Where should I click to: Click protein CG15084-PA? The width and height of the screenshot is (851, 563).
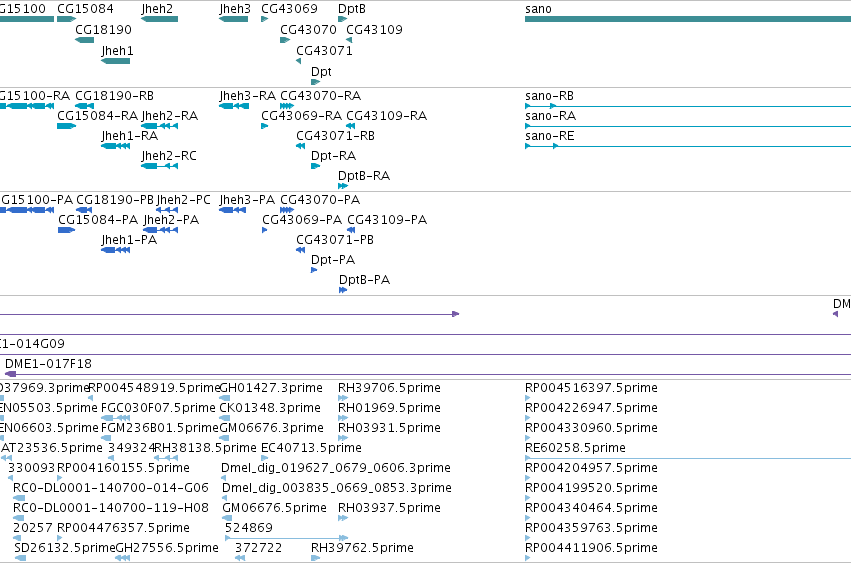[x=98, y=220]
